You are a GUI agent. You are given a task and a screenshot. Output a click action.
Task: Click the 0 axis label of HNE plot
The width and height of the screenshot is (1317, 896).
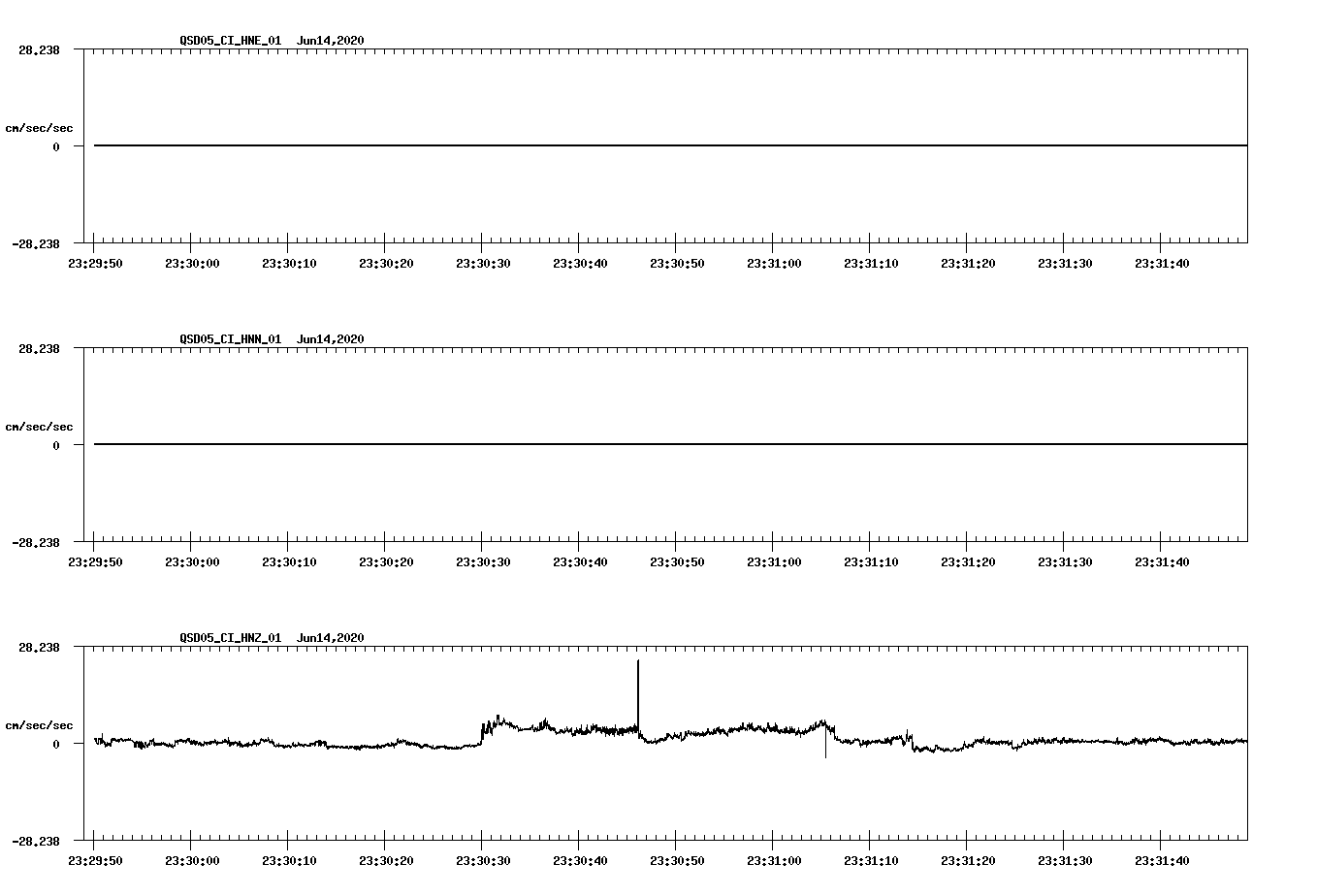pyautogui.click(x=56, y=147)
